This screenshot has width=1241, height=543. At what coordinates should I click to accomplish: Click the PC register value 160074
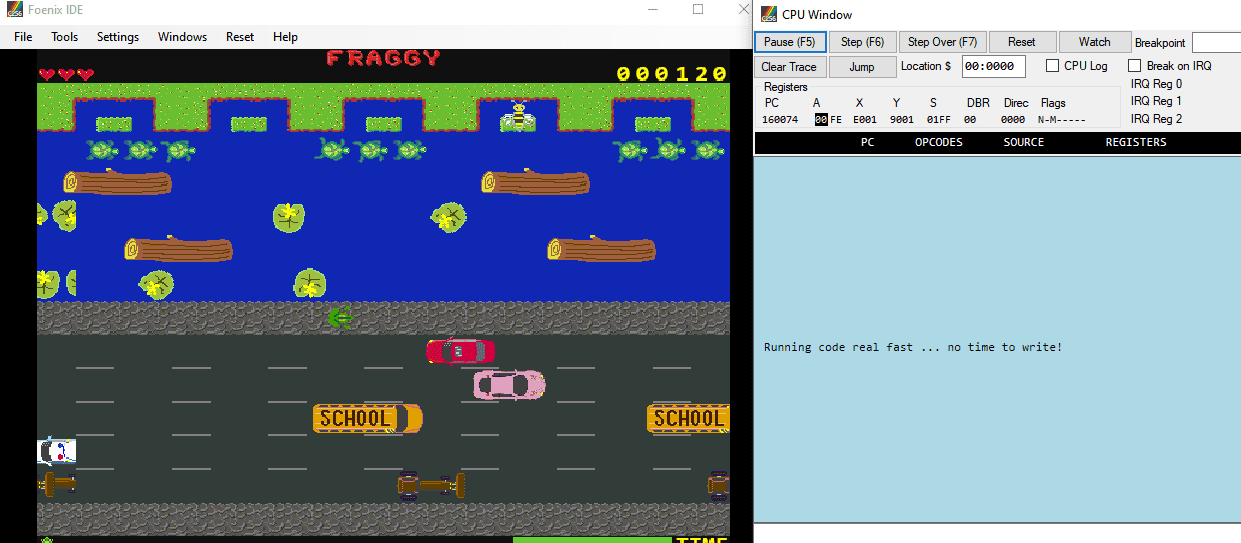(x=780, y=120)
